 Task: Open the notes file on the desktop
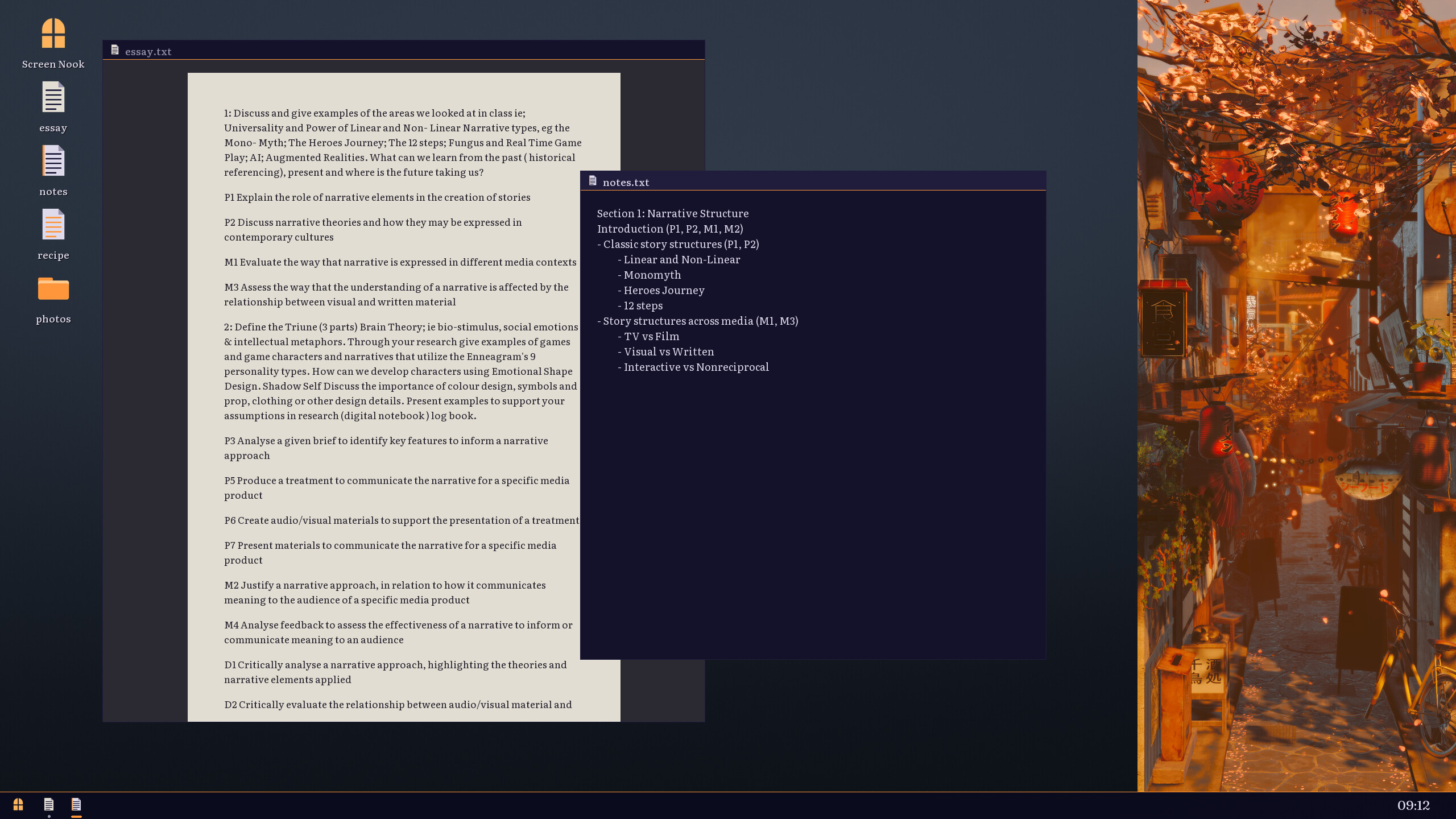point(53,171)
